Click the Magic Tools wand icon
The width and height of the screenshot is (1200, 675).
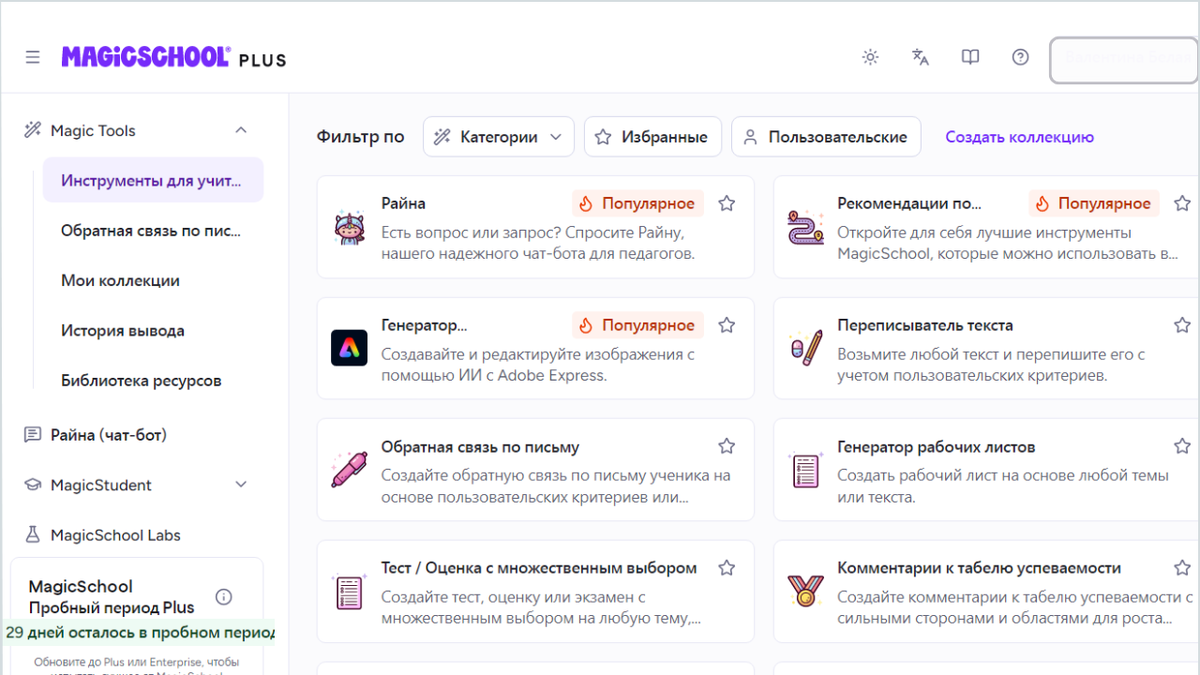click(33, 130)
